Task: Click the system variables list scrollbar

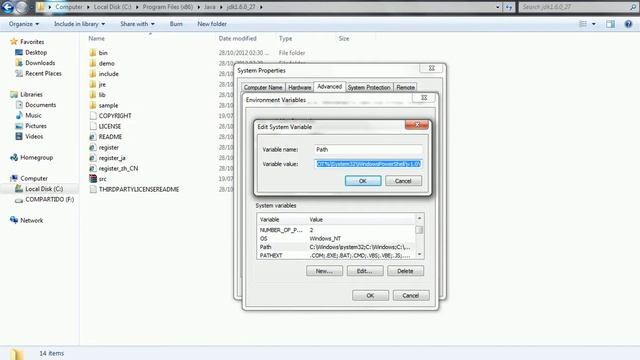Action: (x=419, y=237)
